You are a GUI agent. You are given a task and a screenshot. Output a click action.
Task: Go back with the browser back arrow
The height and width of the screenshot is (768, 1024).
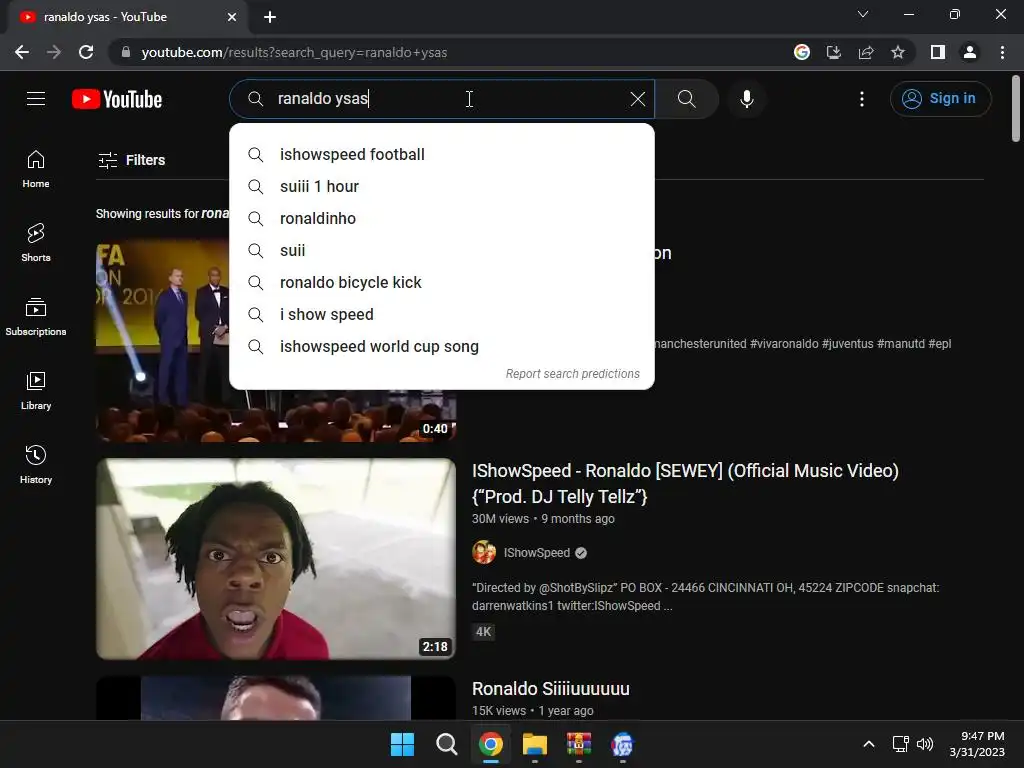click(x=22, y=52)
